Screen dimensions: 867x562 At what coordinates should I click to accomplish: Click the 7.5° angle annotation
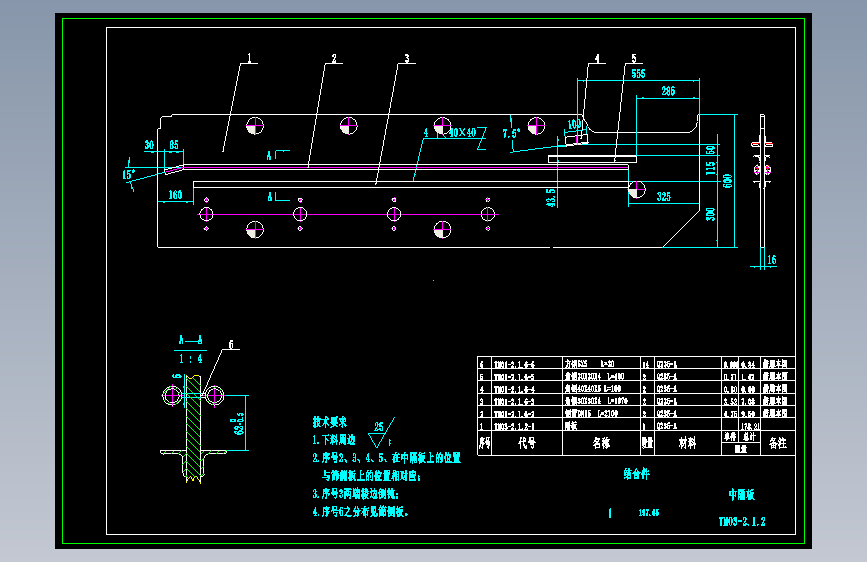click(x=511, y=133)
